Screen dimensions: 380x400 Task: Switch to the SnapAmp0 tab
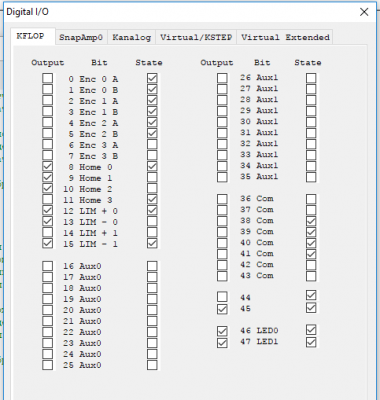pyautogui.click(x=81, y=37)
